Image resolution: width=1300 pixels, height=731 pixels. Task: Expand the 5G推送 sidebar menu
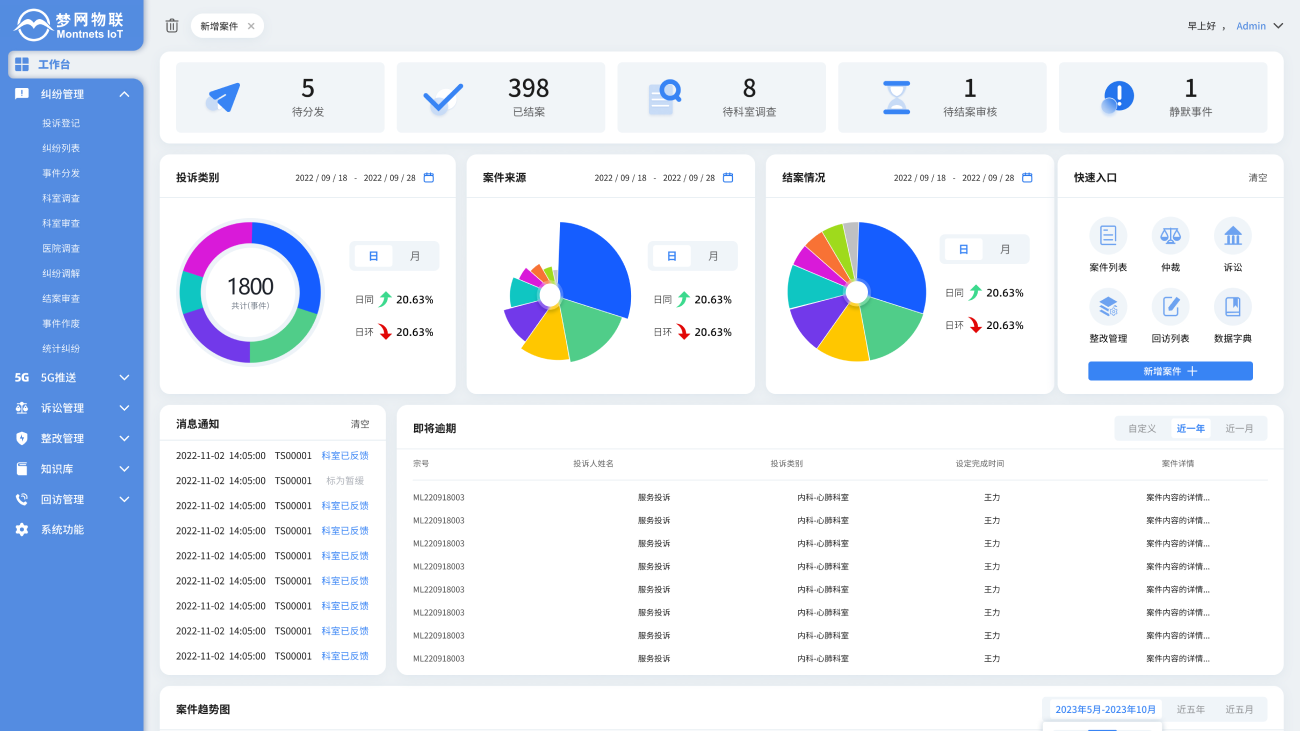(124, 378)
